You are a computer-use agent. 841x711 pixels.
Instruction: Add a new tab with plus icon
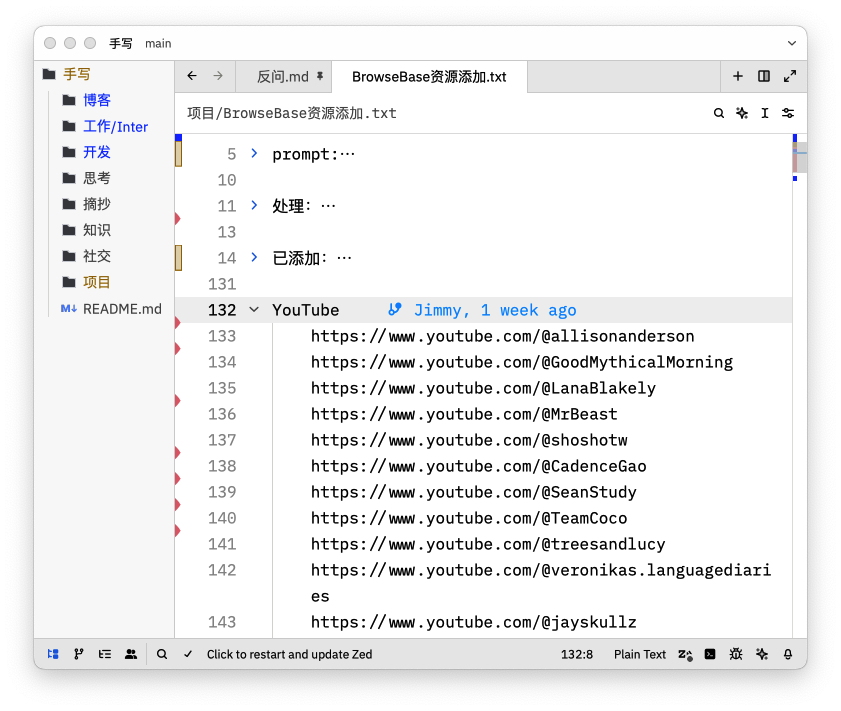[x=737, y=76]
